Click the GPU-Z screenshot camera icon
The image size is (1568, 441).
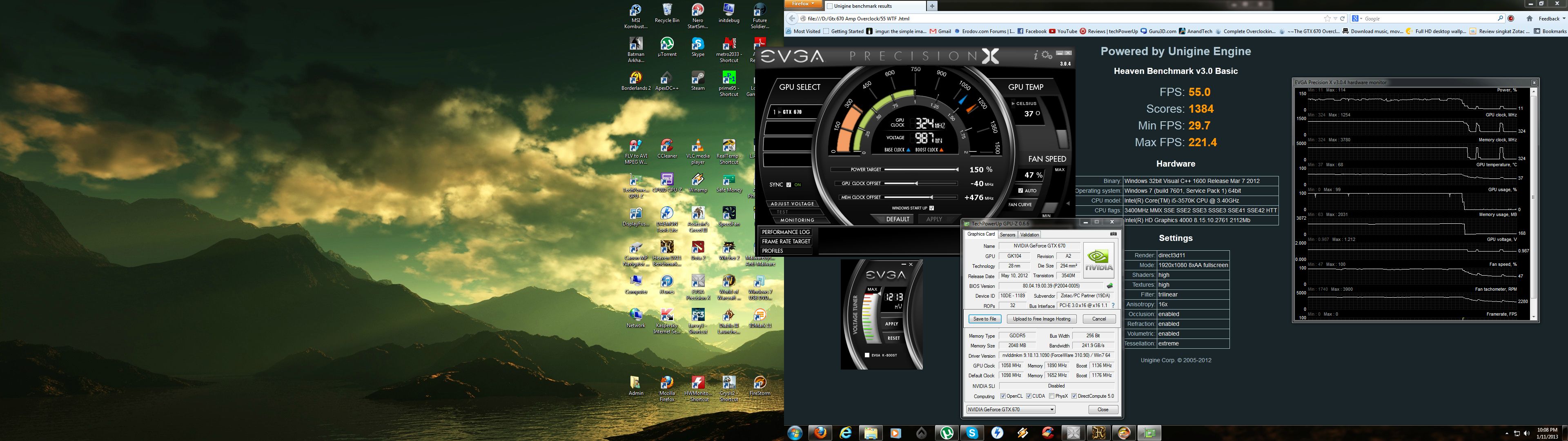tap(1113, 234)
